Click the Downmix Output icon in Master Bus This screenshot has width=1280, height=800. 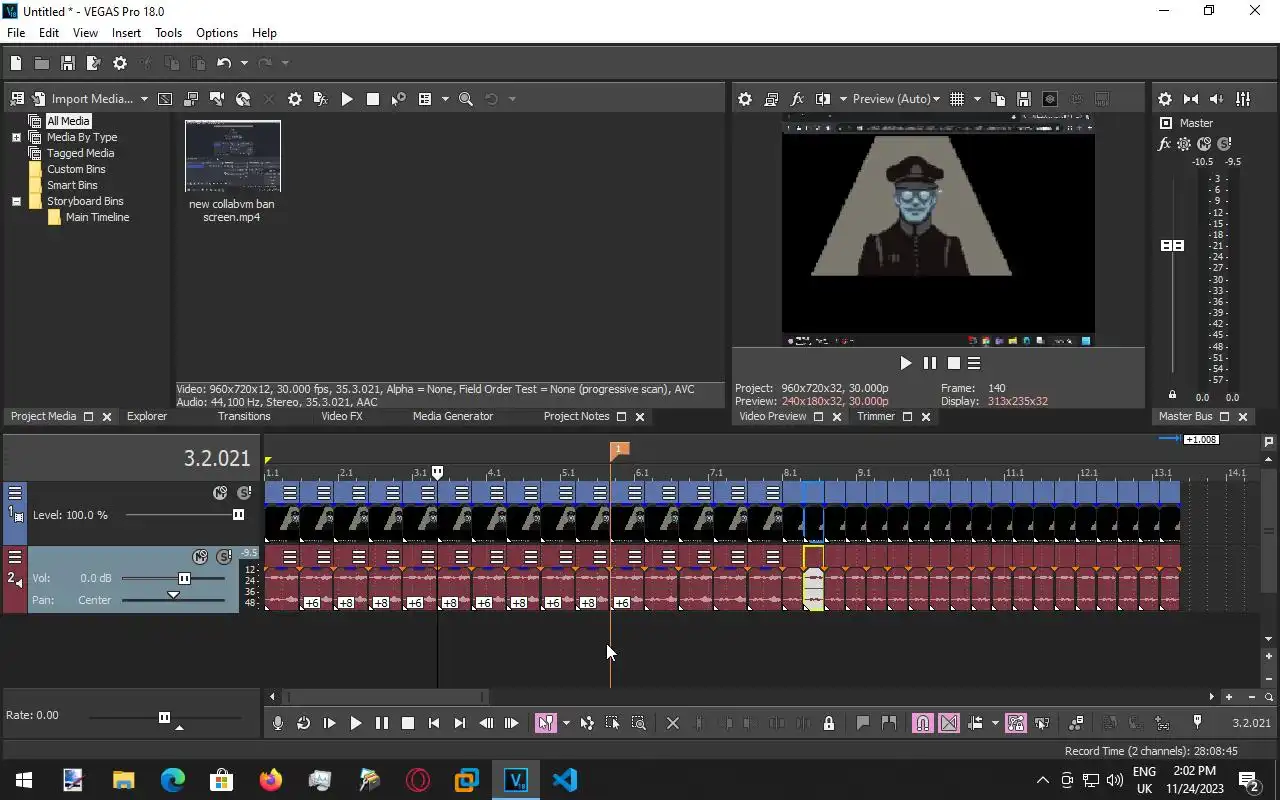[x=1191, y=99]
